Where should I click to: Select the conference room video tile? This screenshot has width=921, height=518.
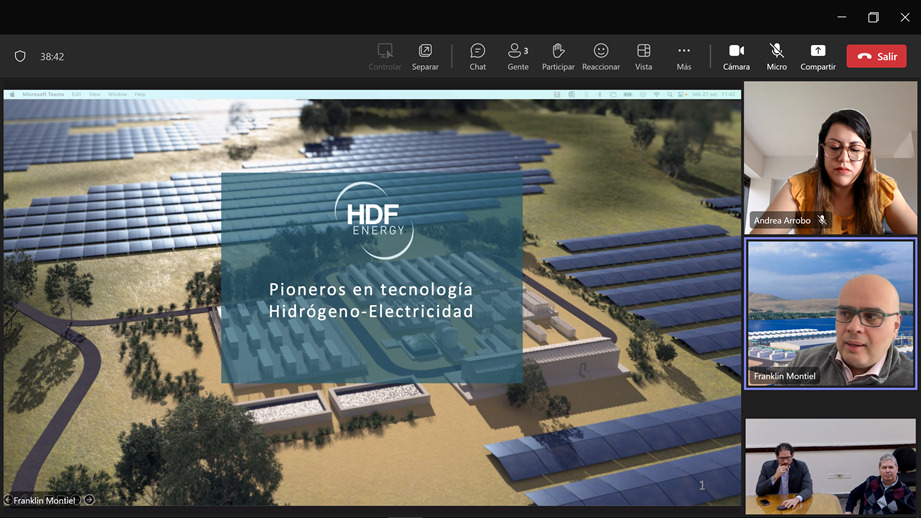coord(830,465)
